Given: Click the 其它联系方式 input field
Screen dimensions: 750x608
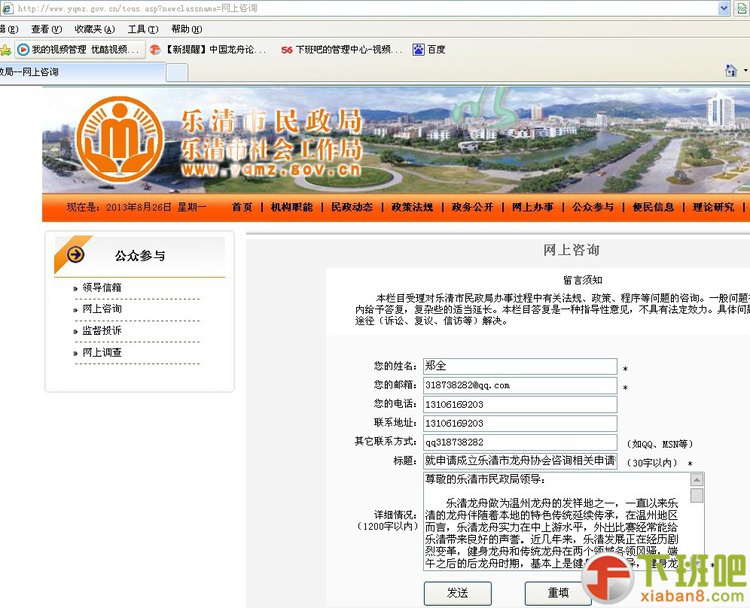Looking at the screenshot, I should 520,442.
